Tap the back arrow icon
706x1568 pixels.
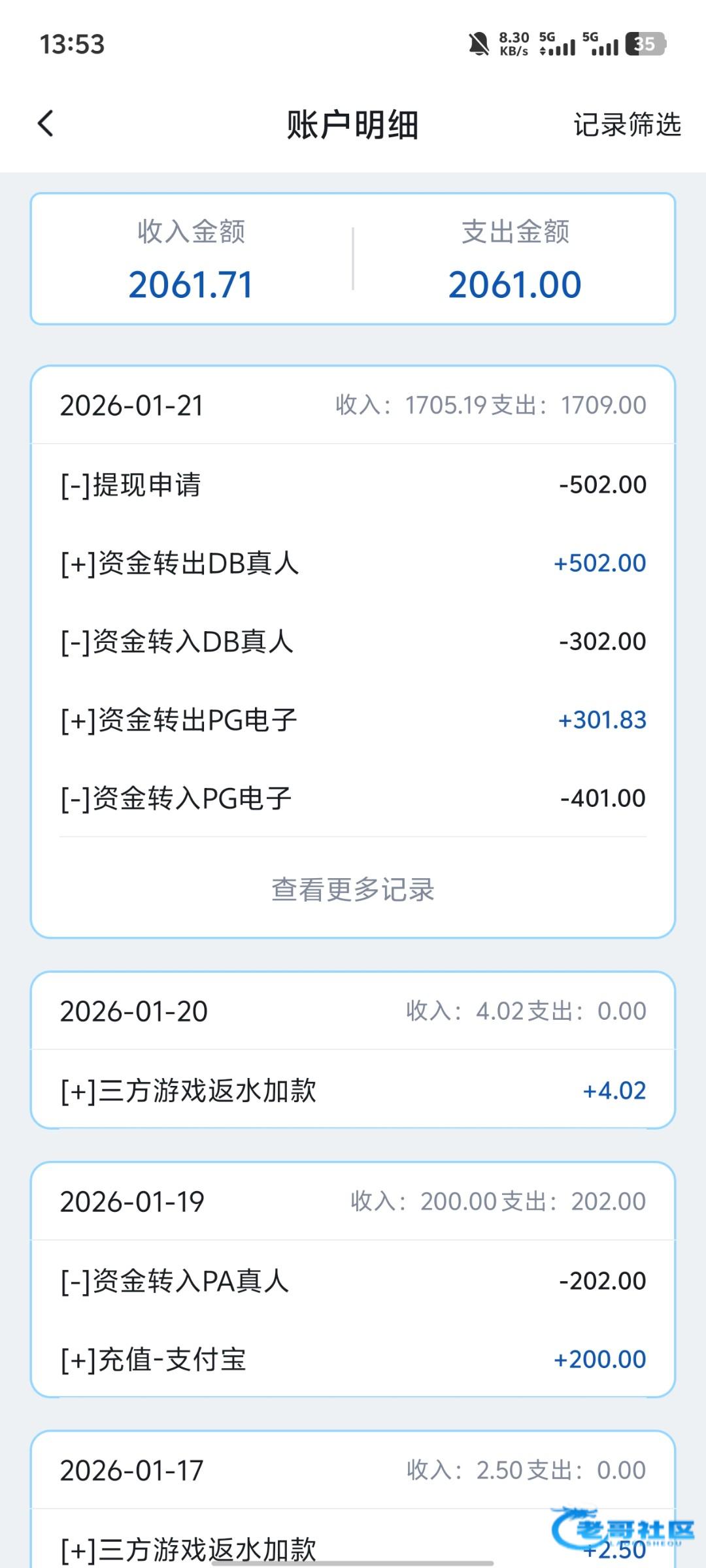pos(46,123)
